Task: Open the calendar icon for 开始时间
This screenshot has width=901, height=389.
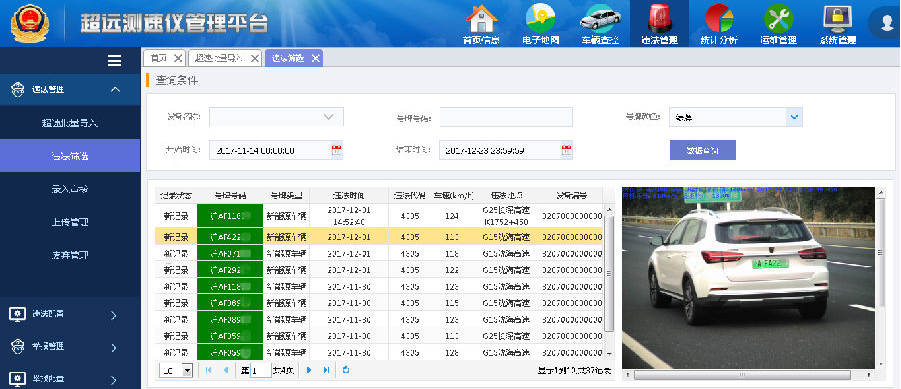Action: pyautogui.click(x=336, y=151)
